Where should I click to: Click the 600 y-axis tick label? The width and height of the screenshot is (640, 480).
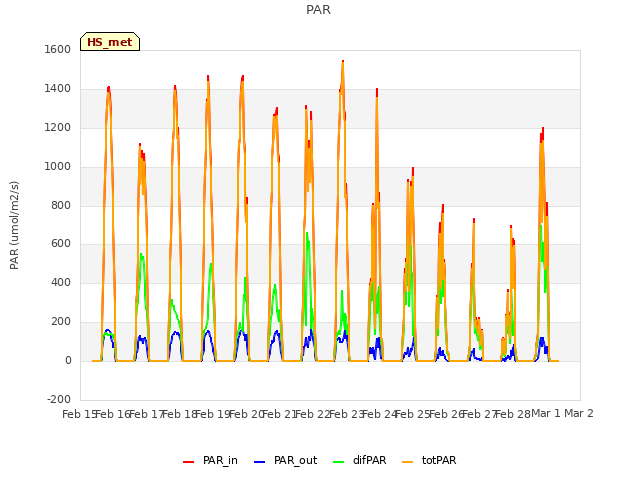61,244
